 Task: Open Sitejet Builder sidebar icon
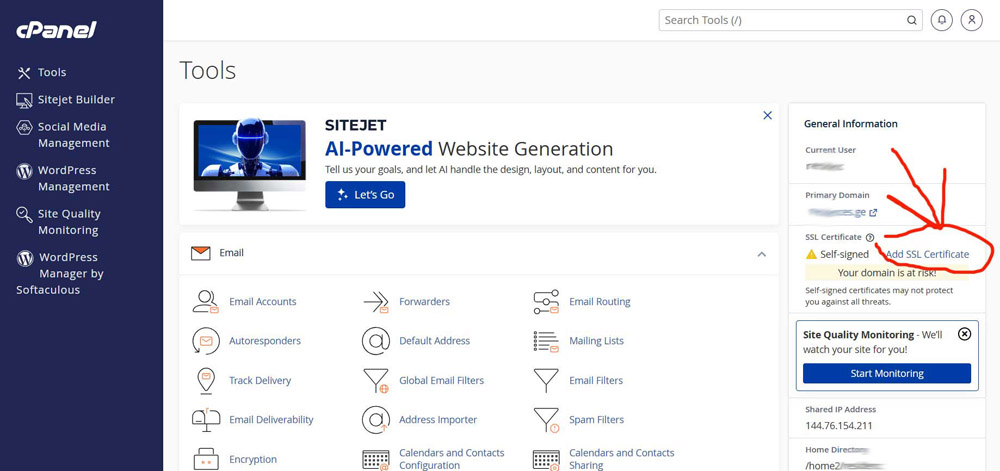point(24,100)
